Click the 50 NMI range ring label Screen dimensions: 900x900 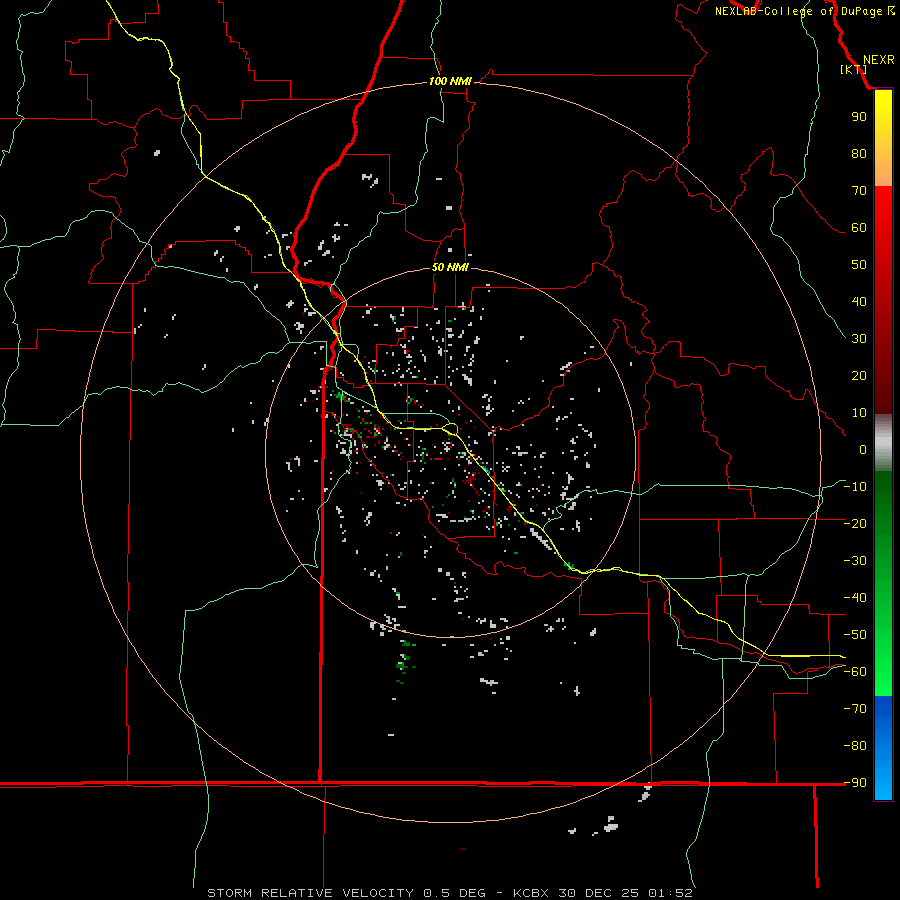point(450,267)
